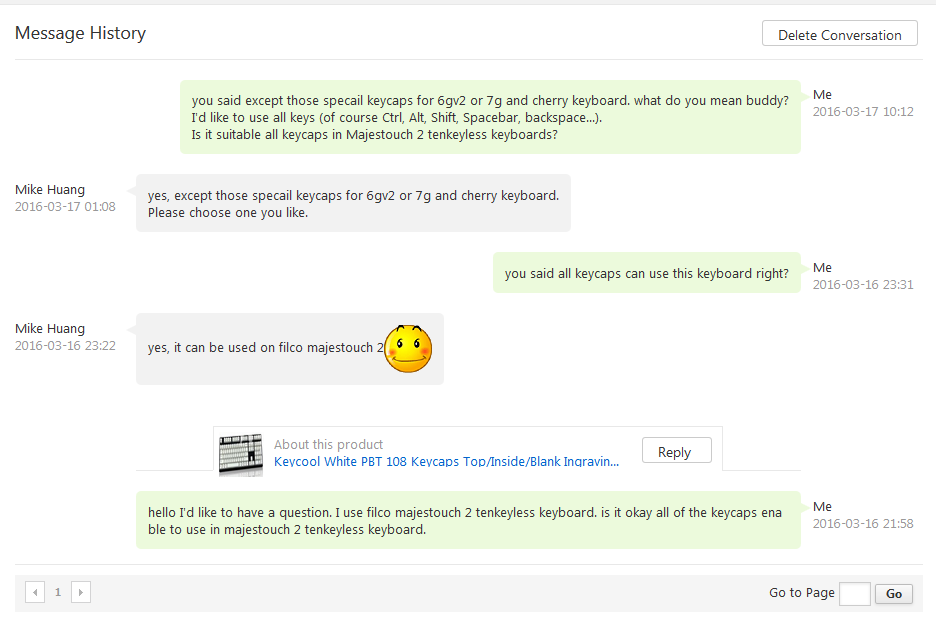Click the timestamp 2016-03-17 01:08

65,207
